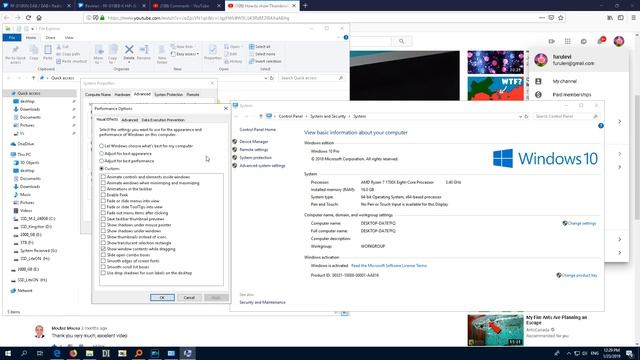The image size is (640, 360).
Task: Click Cancel in Performance Options
Action: tap(189, 298)
